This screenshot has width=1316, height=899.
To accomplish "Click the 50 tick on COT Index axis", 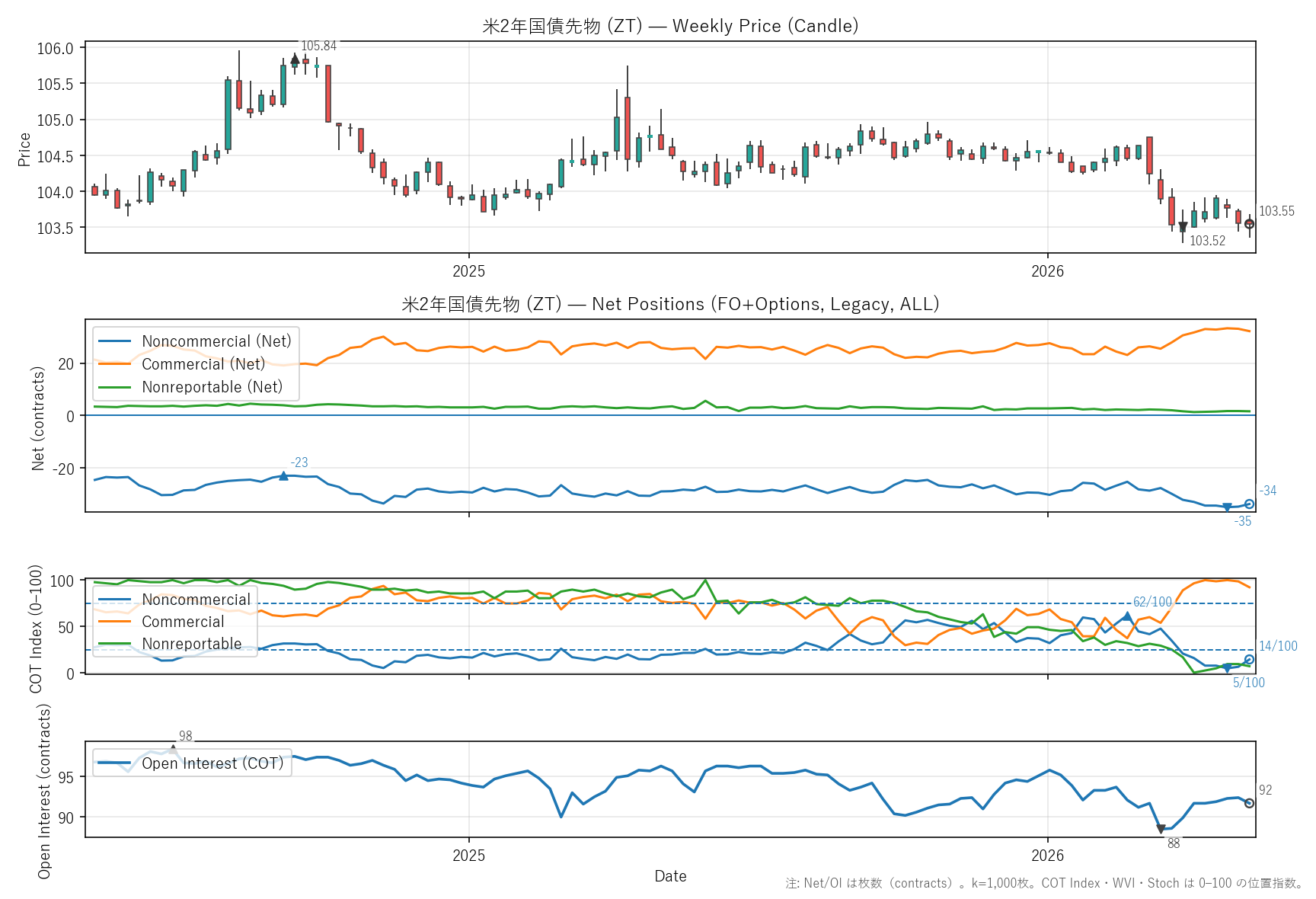I will 66,628.
